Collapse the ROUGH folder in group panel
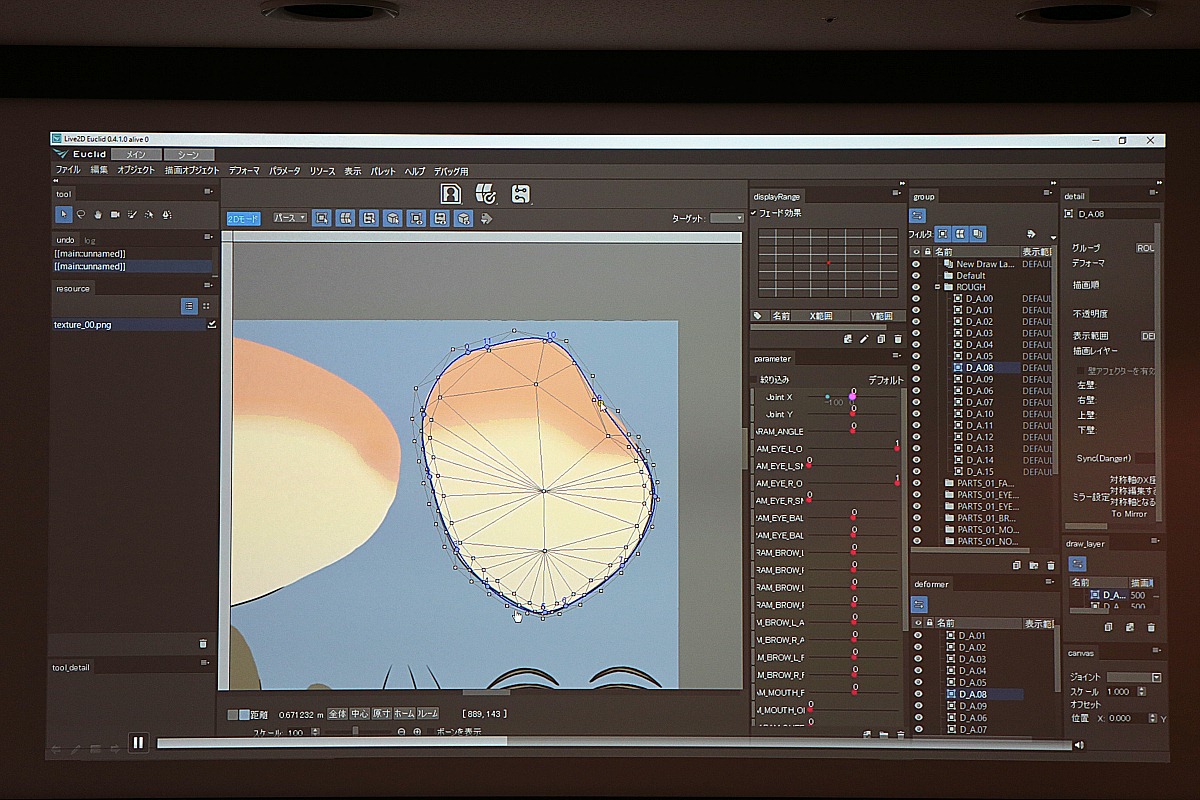Viewport: 1200px width, 800px height. tap(938, 287)
